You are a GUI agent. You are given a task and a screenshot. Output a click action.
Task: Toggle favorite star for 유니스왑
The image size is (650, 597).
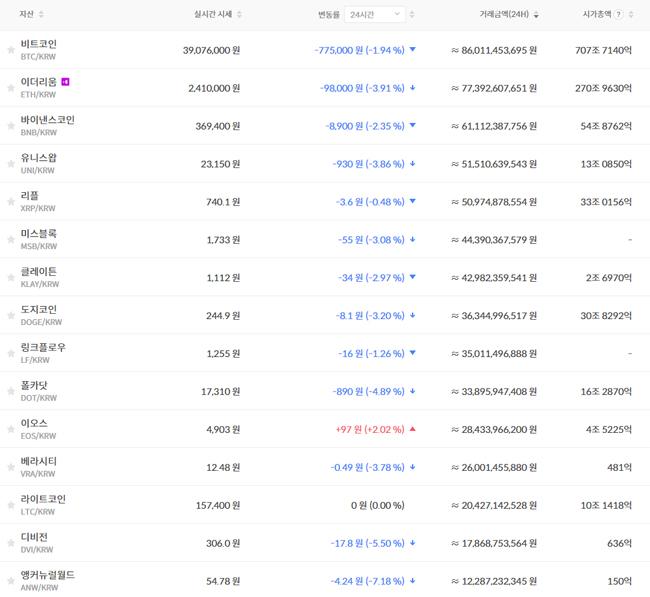(x=11, y=163)
